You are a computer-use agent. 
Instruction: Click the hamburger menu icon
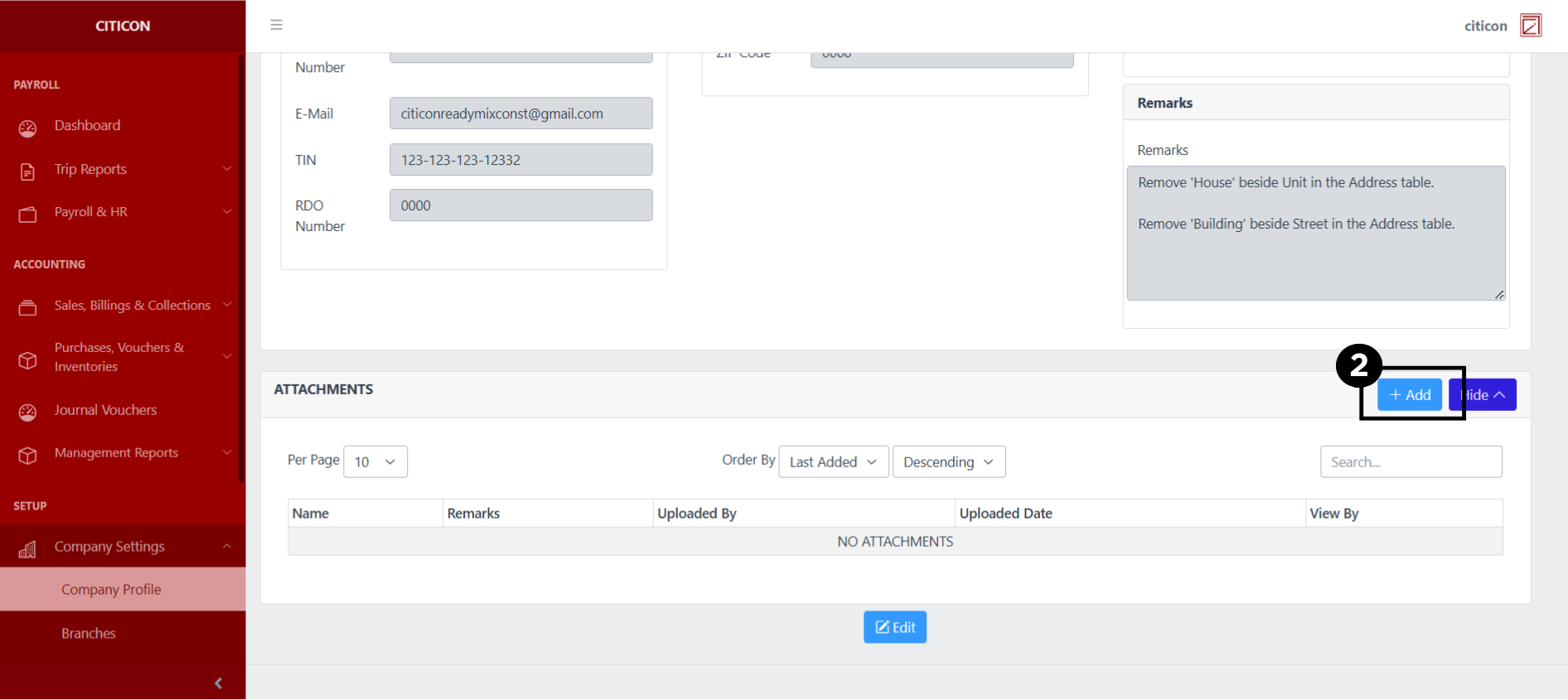pos(276,25)
